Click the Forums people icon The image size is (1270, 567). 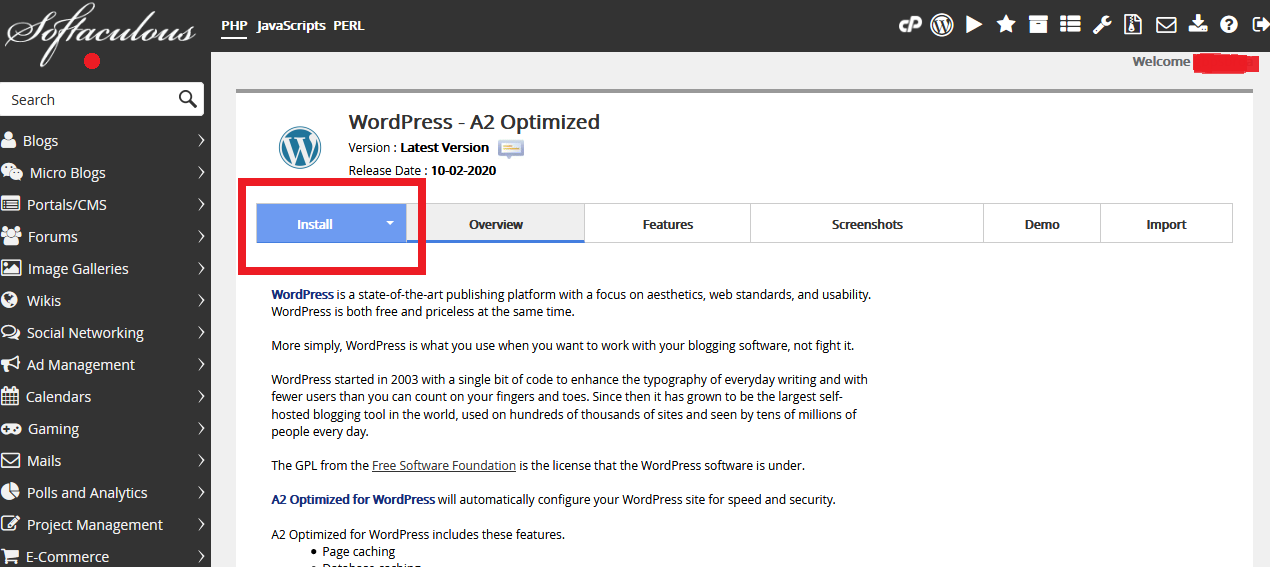(12, 236)
